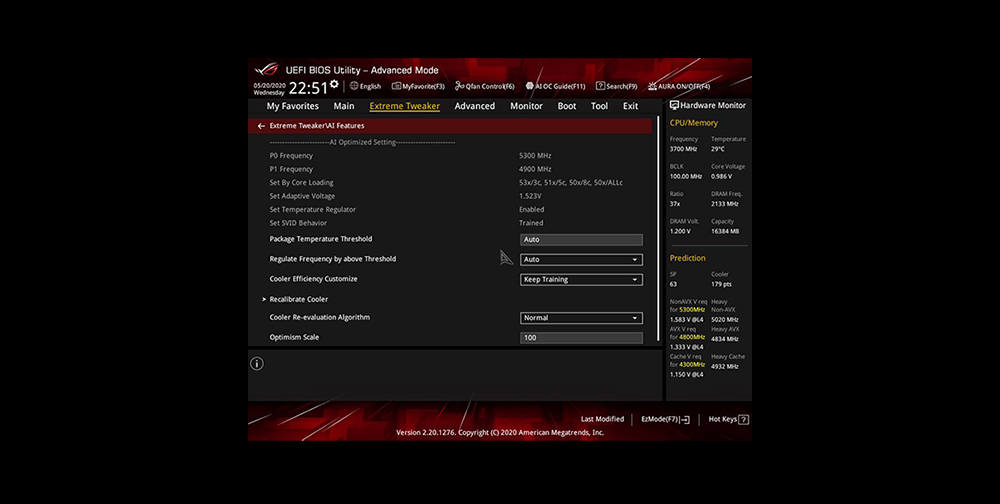Launch Qfan Control(F6)
The image size is (1000, 504).
point(484,86)
